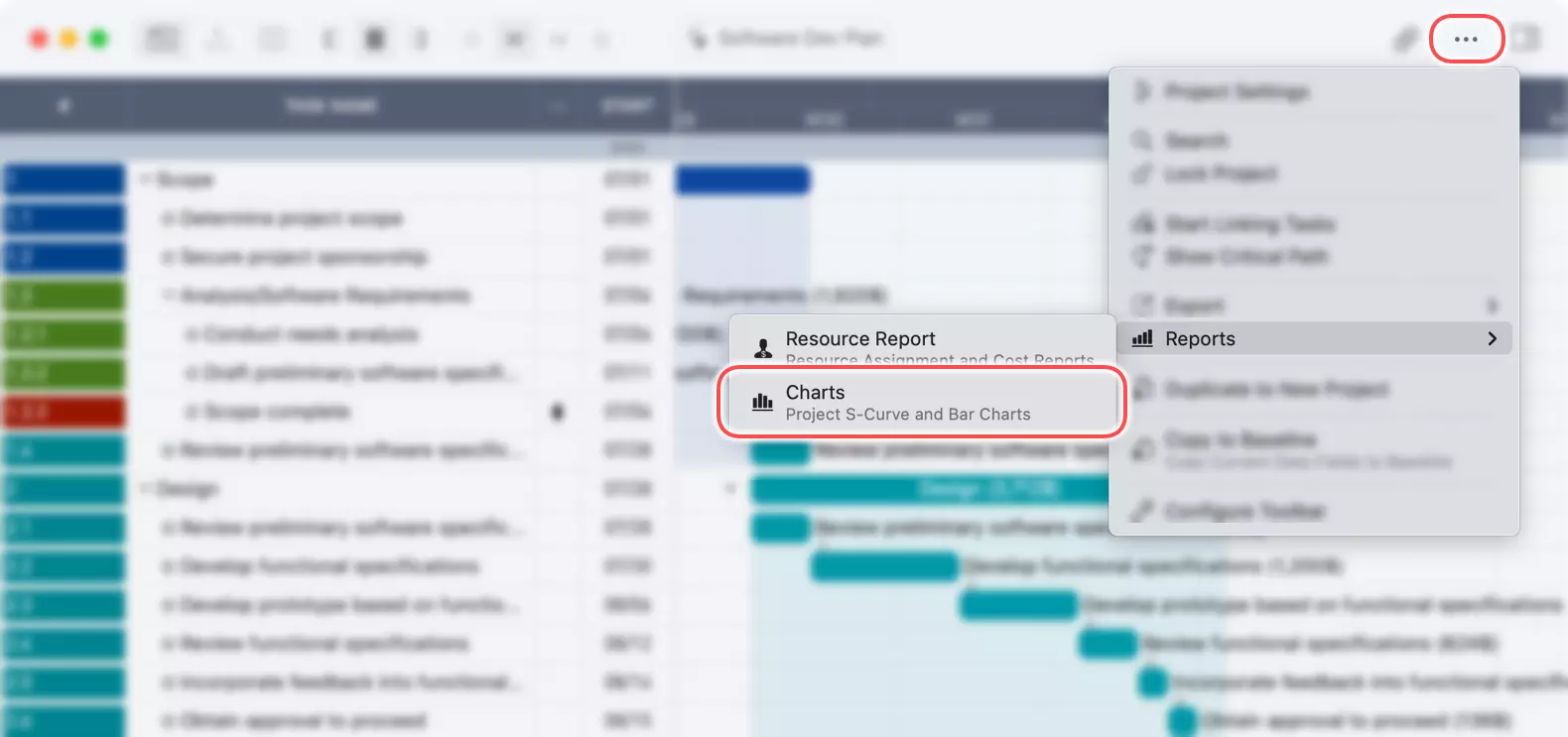Expand the Export submenu arrow
The width and height of the screenshot is (1568, 737).
(x=1492, y=306)
